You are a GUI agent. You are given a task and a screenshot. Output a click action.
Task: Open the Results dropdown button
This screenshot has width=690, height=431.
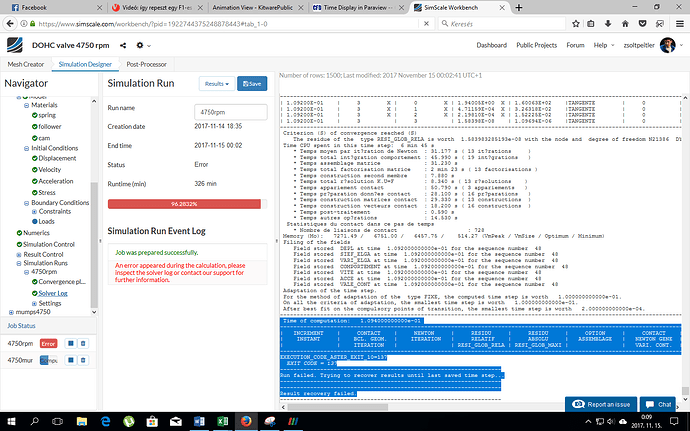(217, 84)
